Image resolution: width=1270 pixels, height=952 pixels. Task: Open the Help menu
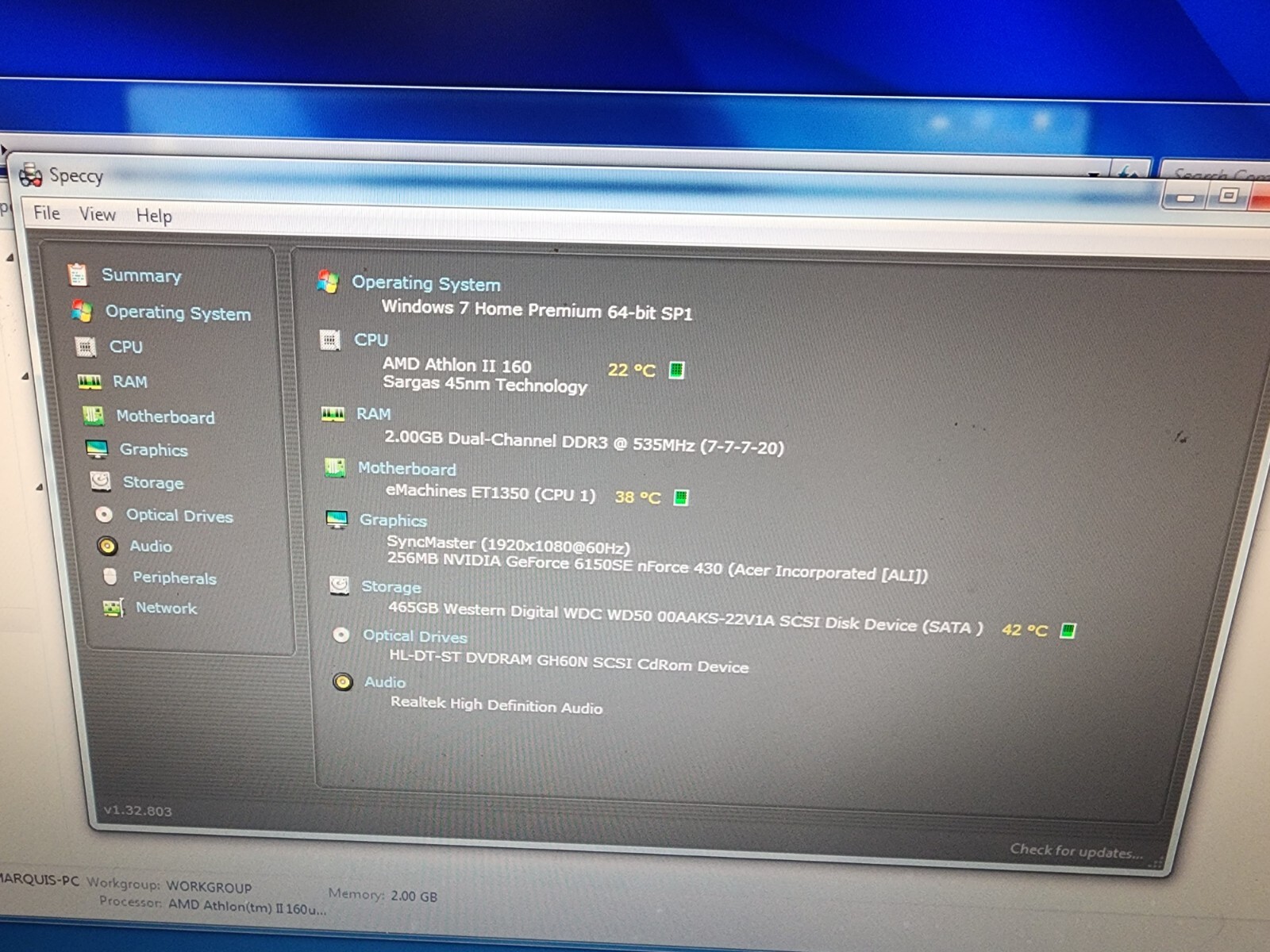(x=153, y=216)
